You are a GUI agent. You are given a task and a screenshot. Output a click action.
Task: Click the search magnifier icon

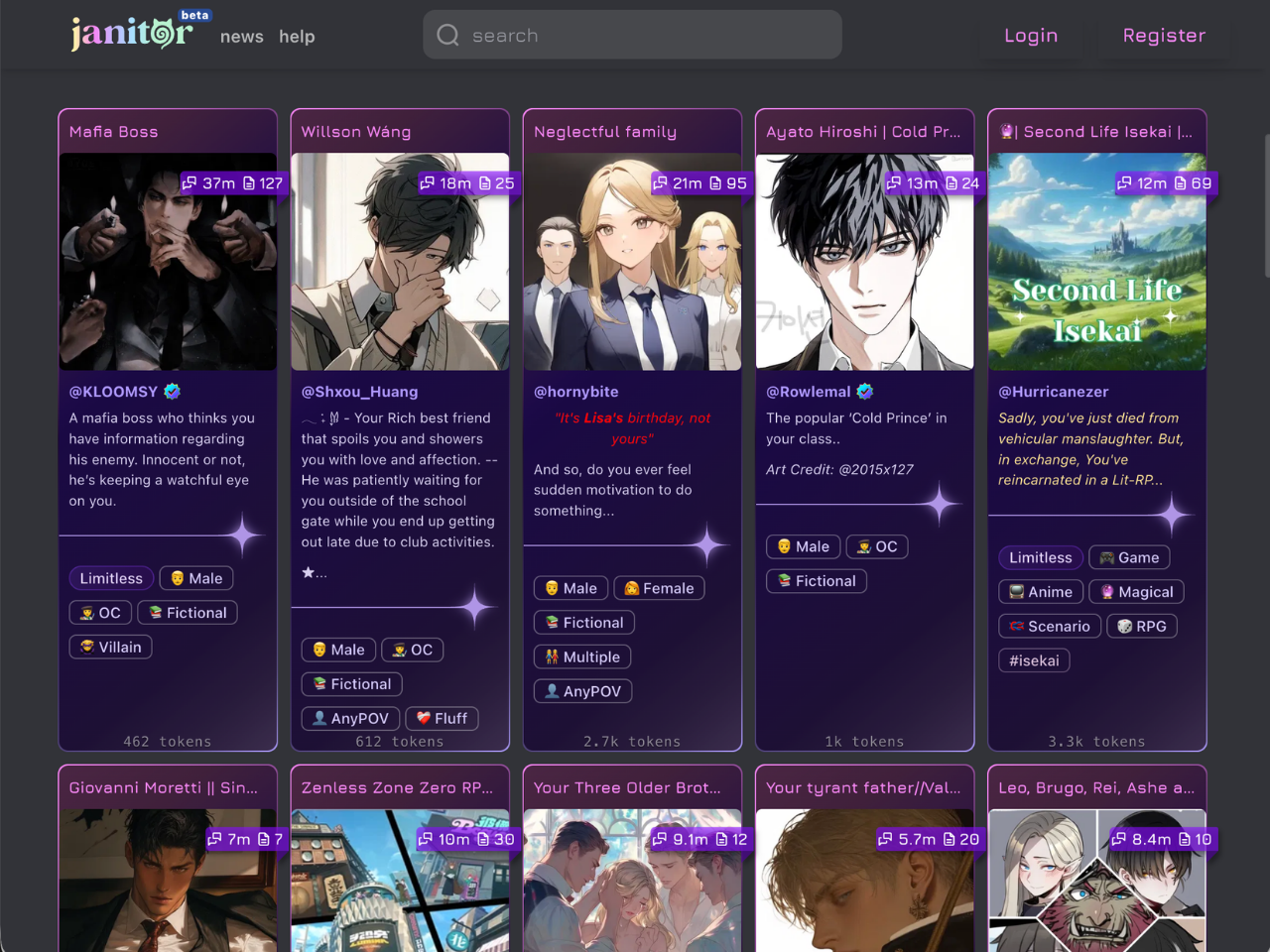tap(447, 36)
